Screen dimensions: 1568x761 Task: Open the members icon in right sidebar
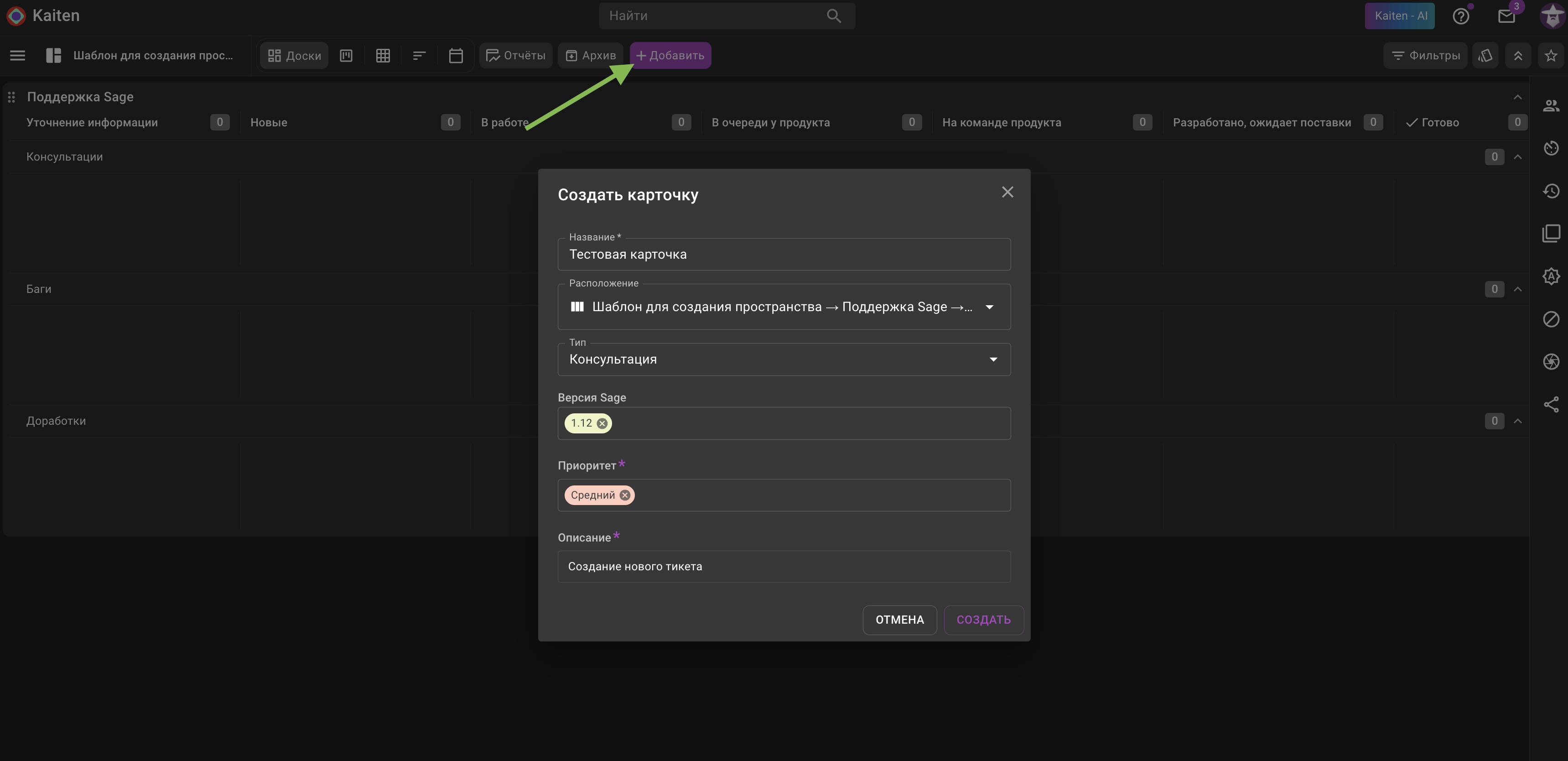pyautogui.click(x=1551, y=106)
